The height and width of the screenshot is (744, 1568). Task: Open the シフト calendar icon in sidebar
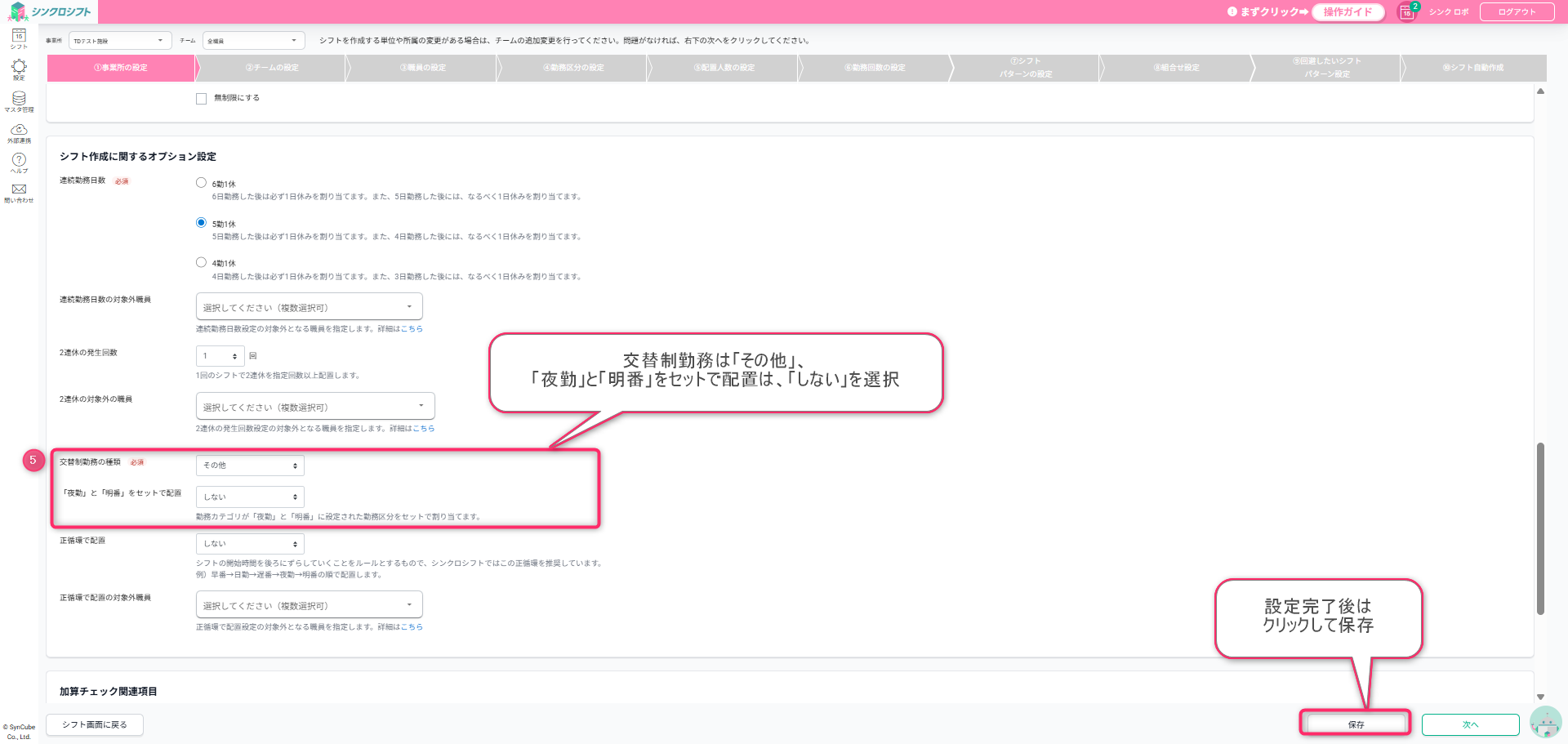point(19,38)
